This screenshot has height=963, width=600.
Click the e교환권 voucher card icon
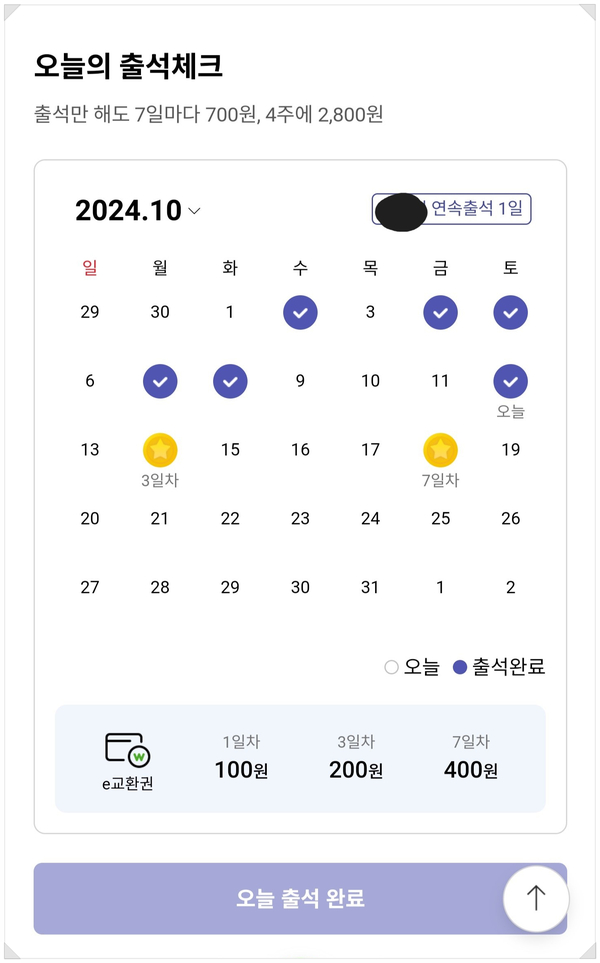pyautogui.click(x=127, y=749)
